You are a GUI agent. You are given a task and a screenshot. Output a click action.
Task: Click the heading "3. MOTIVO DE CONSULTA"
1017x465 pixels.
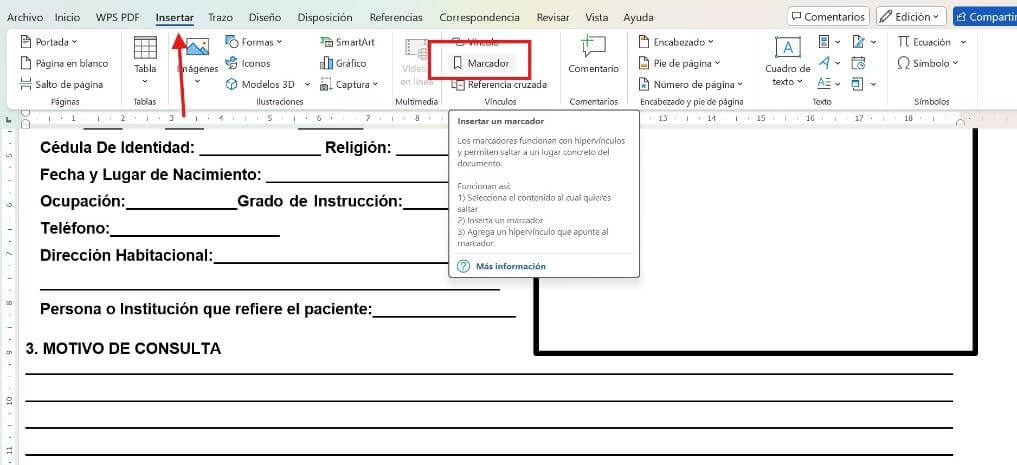(x=123, y=349)
